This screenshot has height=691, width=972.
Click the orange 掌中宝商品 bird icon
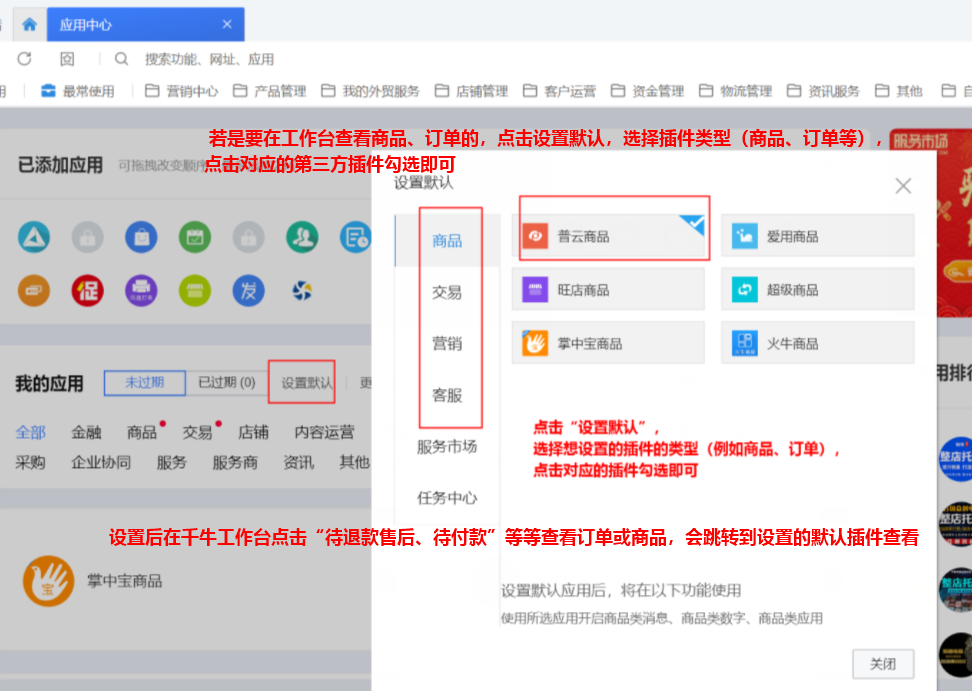48,581
